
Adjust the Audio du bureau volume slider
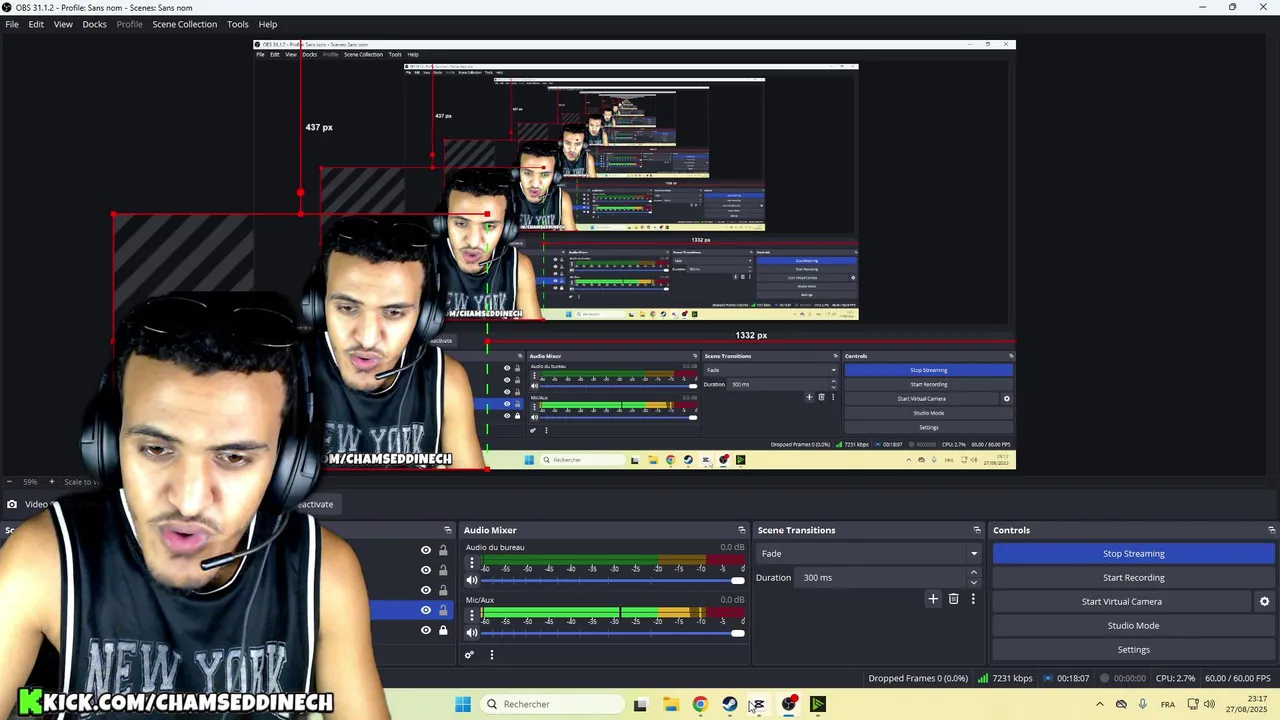tap(613, 581)
